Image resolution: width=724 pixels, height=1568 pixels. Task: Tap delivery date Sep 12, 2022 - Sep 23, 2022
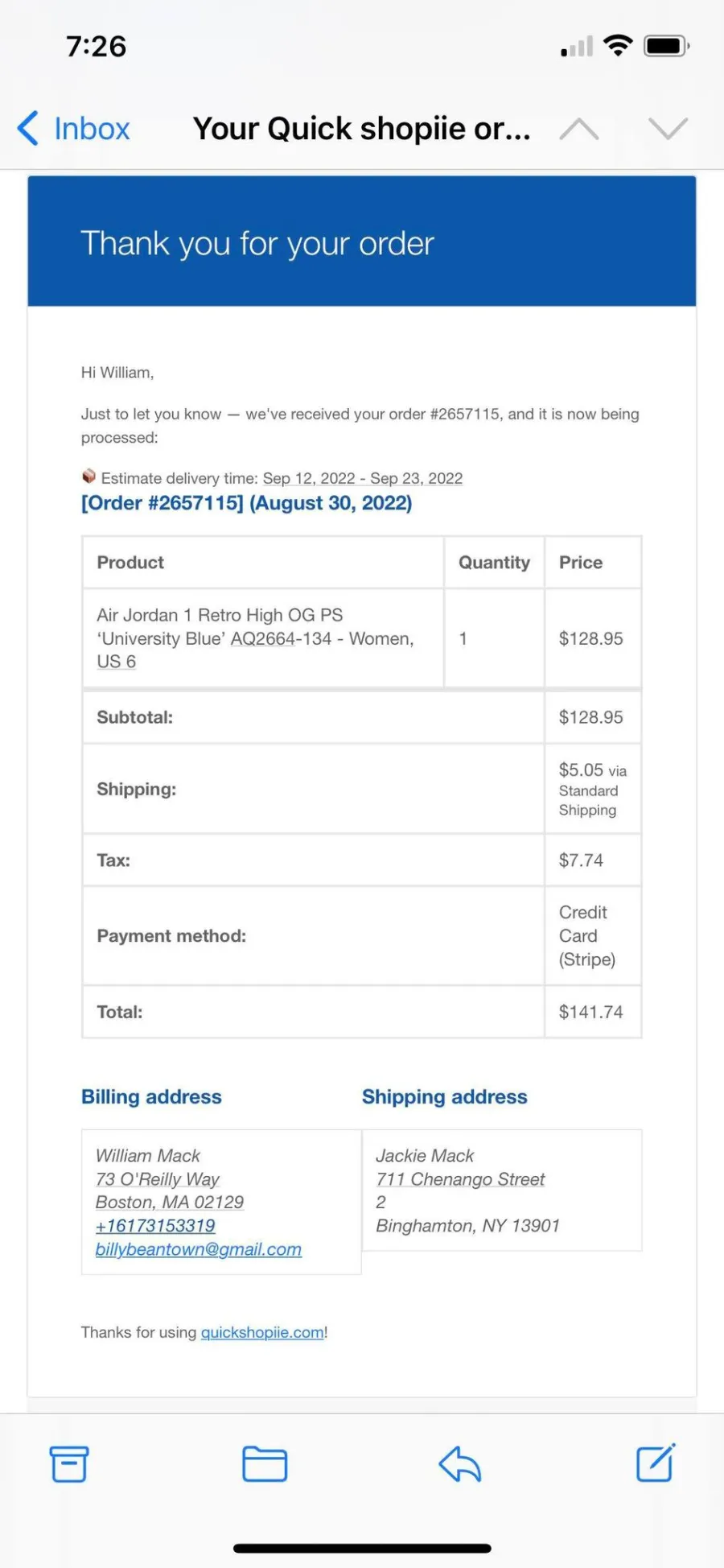coord(363,478)
